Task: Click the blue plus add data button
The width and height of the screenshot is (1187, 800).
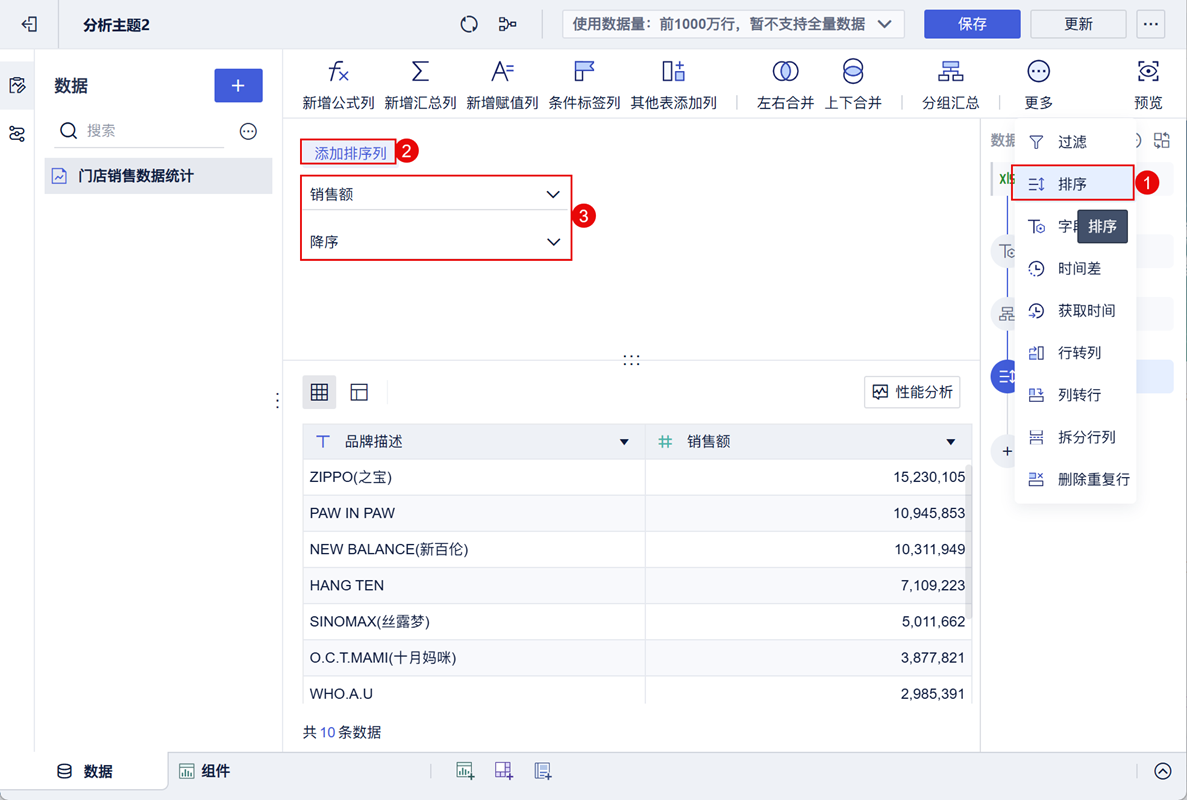Action: tap(238, 86)
